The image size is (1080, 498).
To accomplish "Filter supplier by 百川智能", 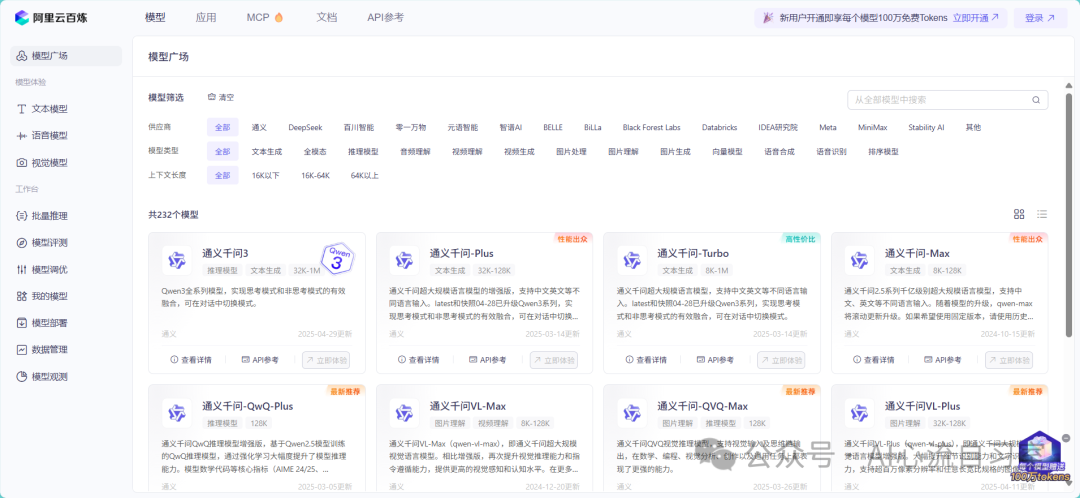I will [x=359, y=127].
